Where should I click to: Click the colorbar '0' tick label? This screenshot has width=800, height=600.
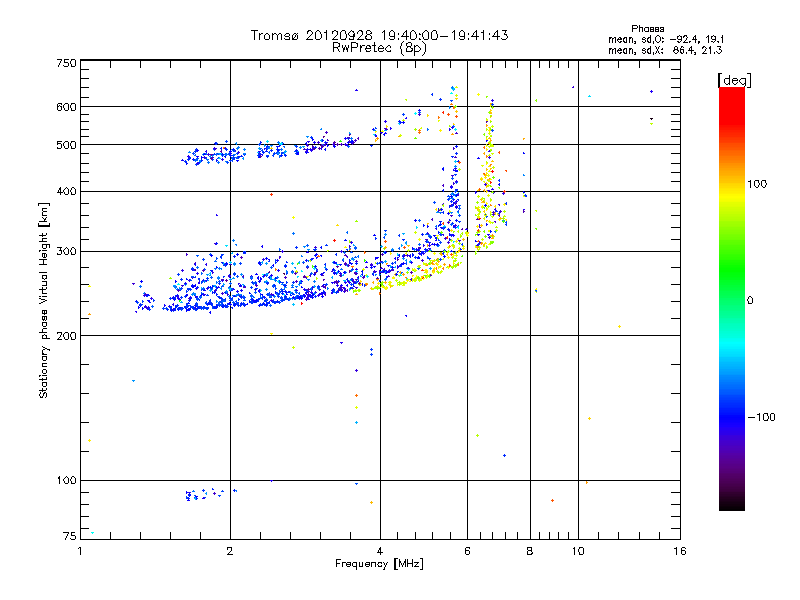pos(750,301)
